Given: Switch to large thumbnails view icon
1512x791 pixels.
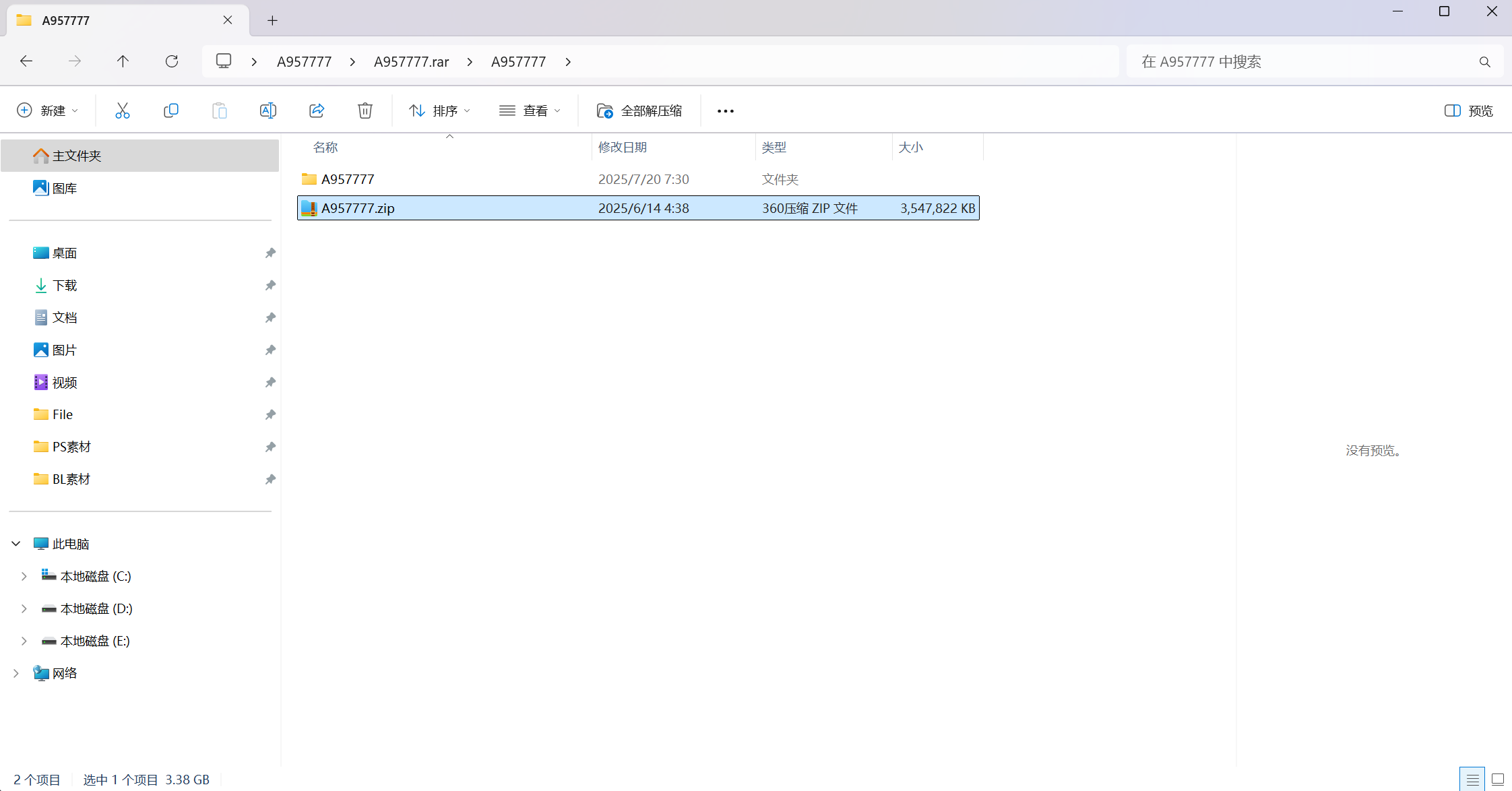Looking at the screenshot, I should [x=1497, y=780].
